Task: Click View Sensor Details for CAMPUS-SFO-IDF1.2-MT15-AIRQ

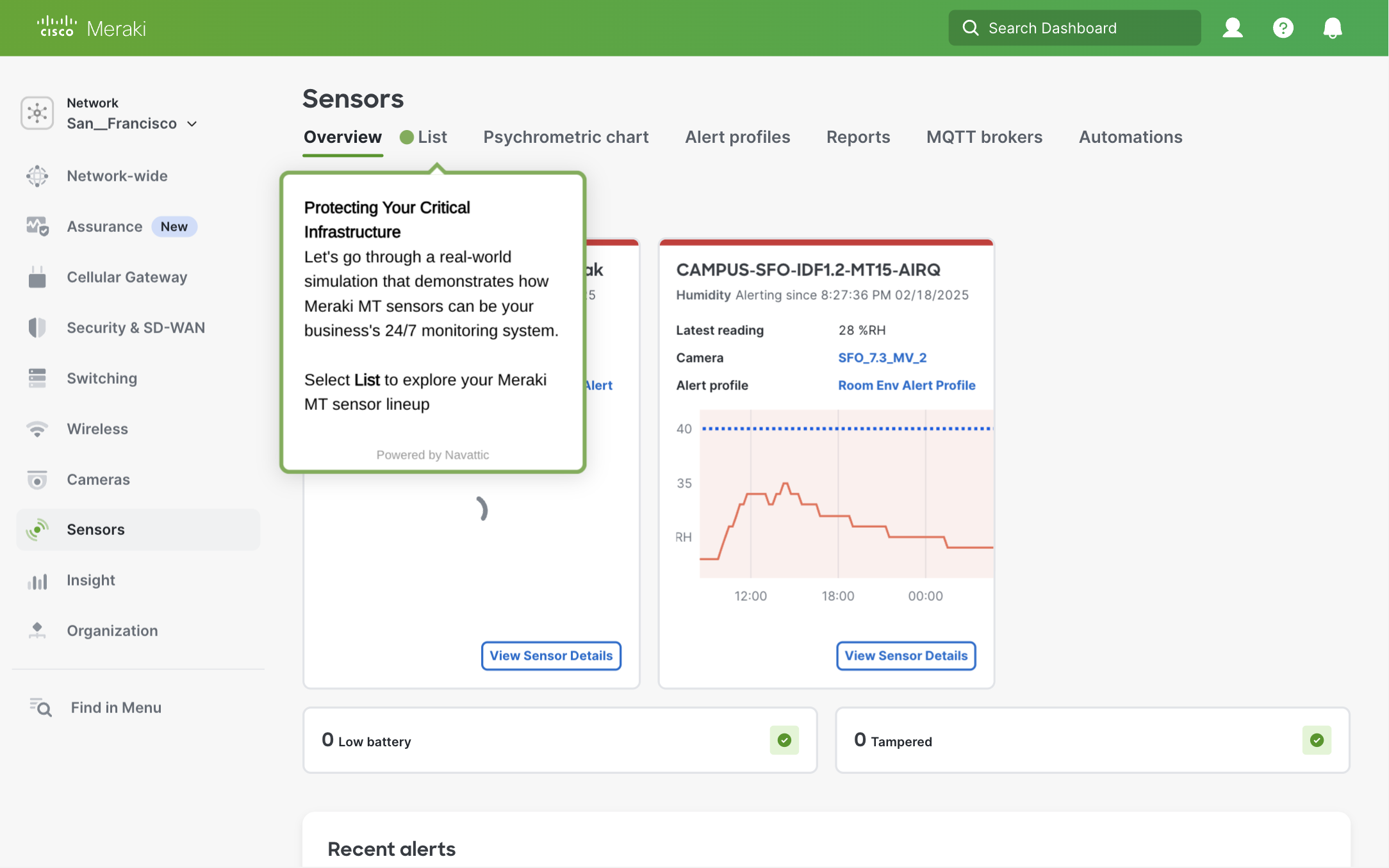Action: point(905,655)
